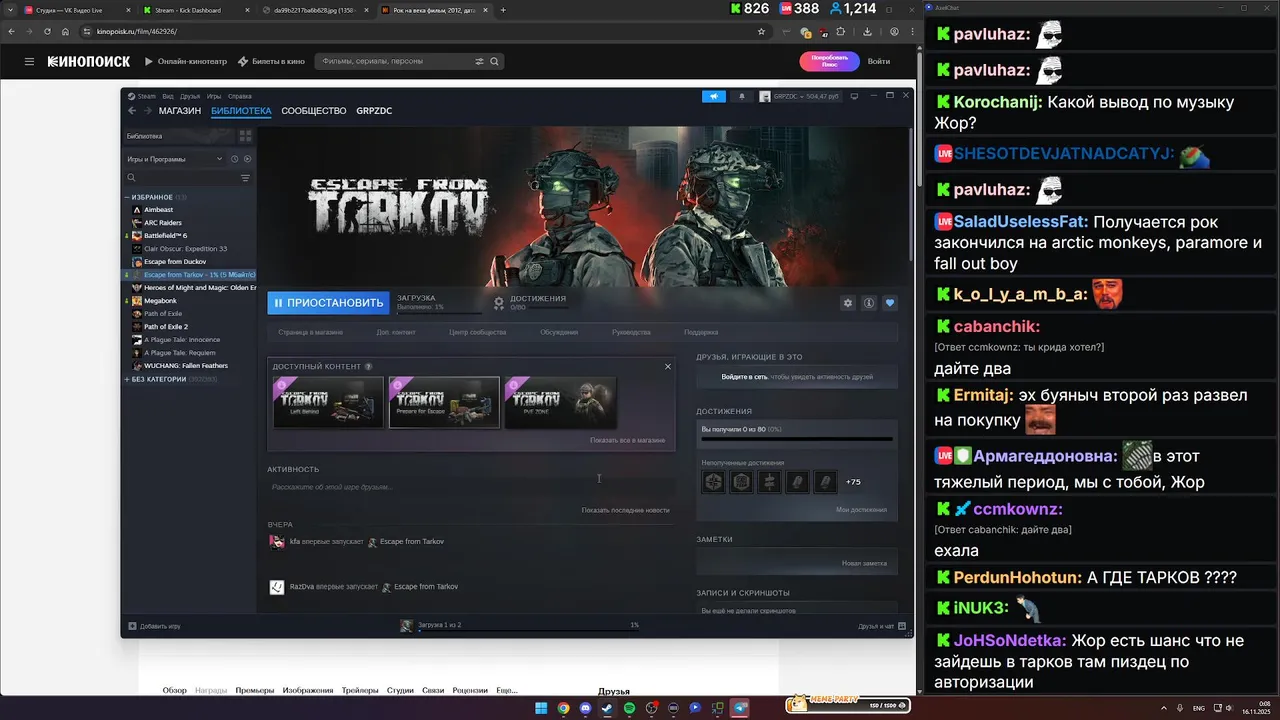Click the Windows Start button

(541, 708)
